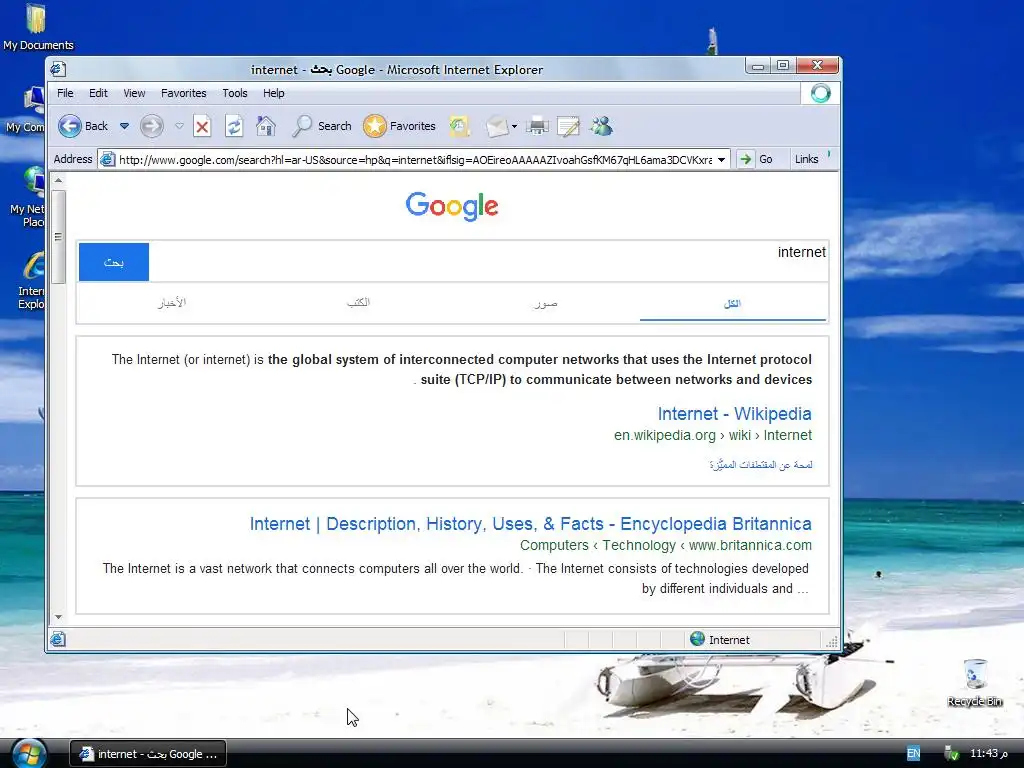
Task: Stop loading with the red X icon
Action: pos(202,126)
